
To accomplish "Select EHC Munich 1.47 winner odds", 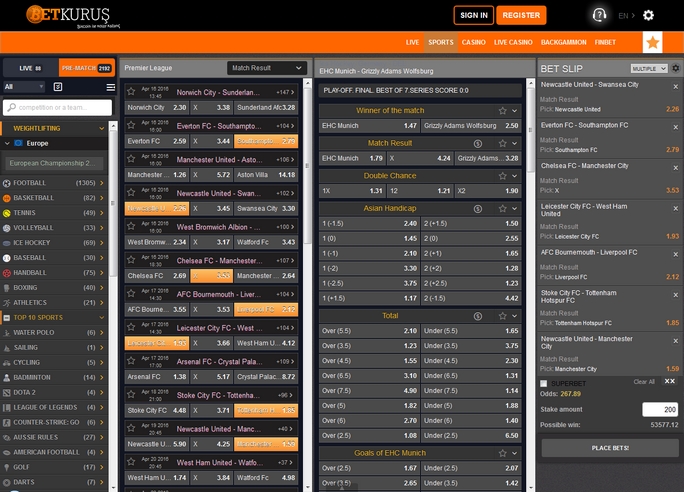I will tap(369, 126).
